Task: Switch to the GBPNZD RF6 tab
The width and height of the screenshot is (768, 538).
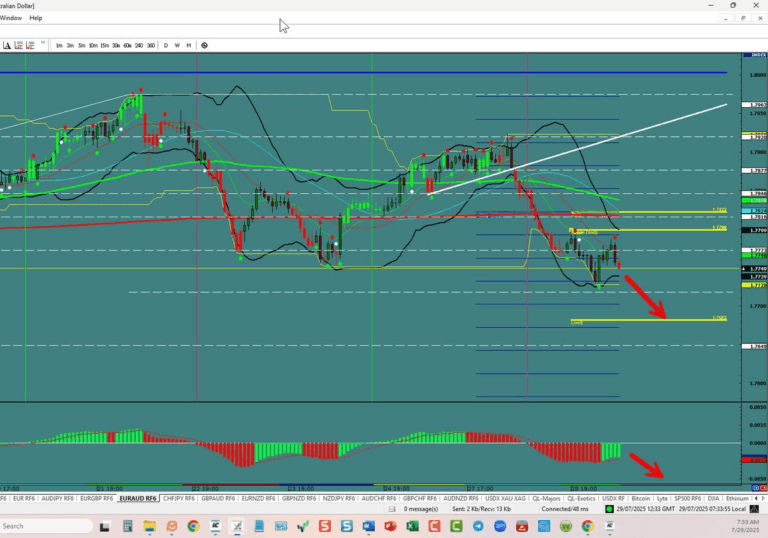Action: tap(299, 498)
